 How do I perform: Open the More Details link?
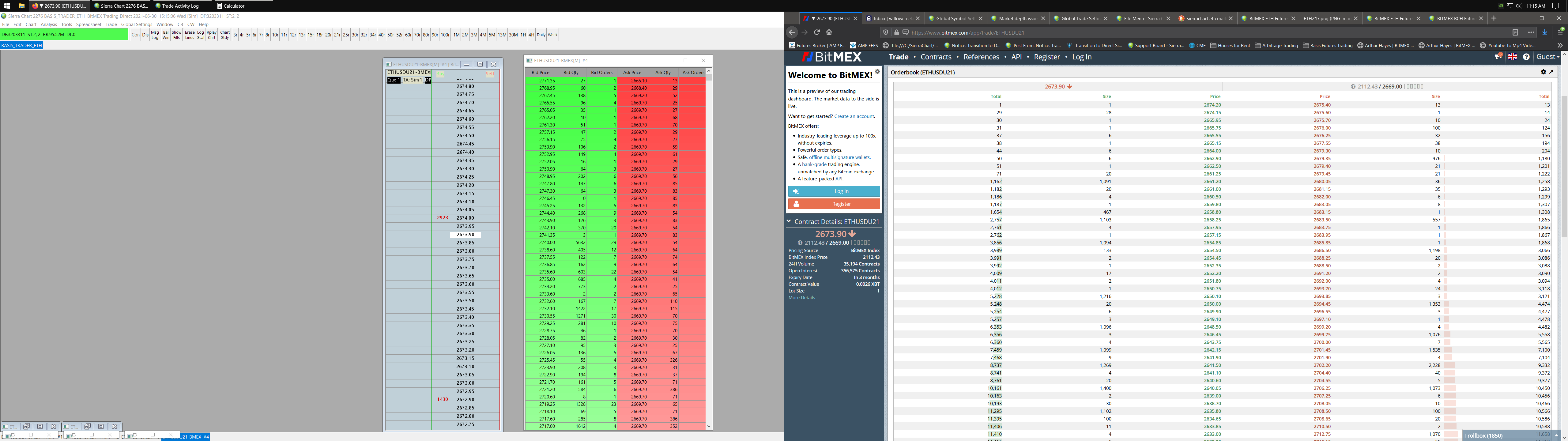point(803,298)
